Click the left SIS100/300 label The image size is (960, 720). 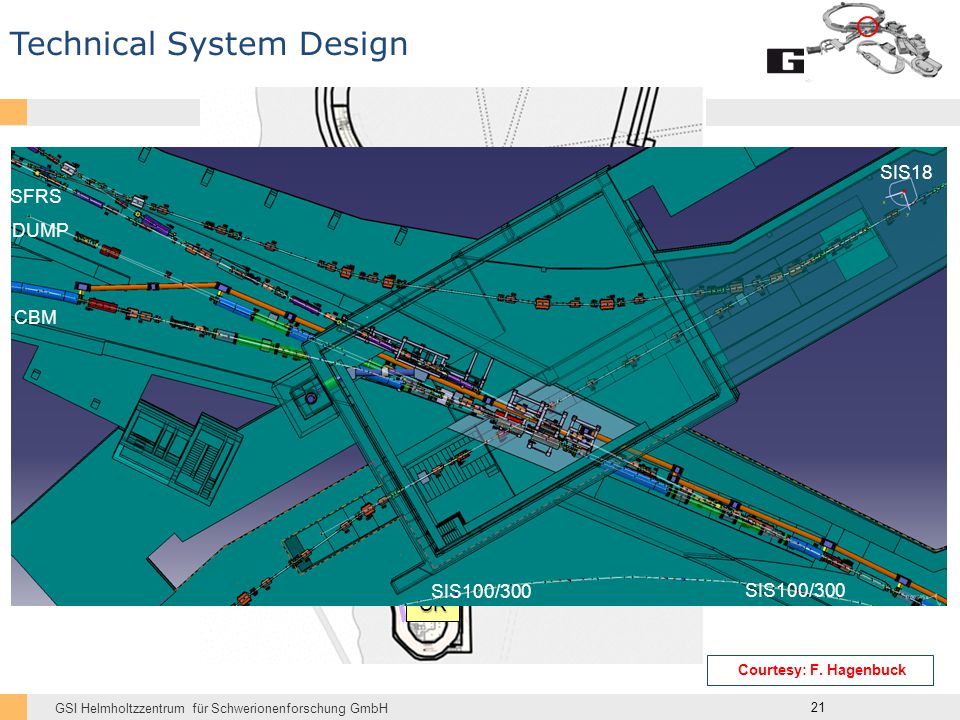(x=481, y=591)
